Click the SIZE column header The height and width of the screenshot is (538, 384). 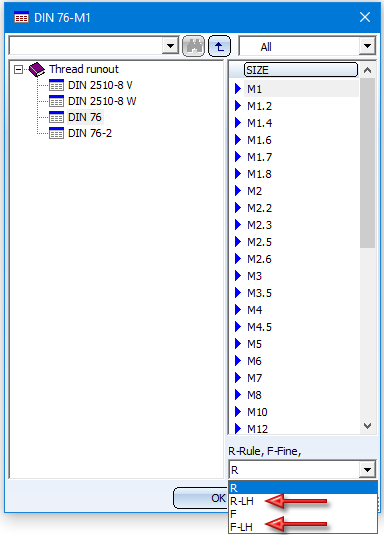coord(301,70)
